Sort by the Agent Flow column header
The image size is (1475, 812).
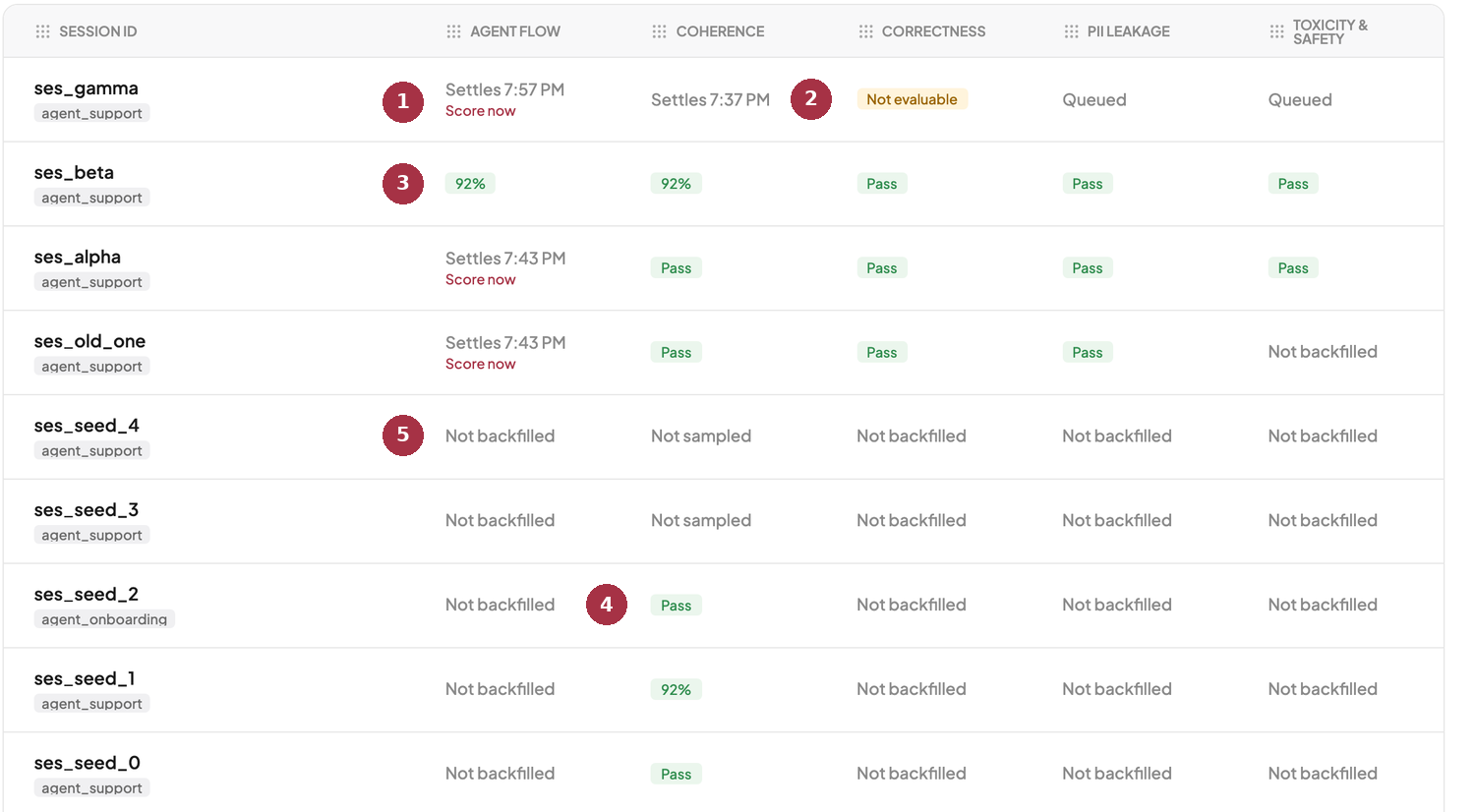point(515,31)
